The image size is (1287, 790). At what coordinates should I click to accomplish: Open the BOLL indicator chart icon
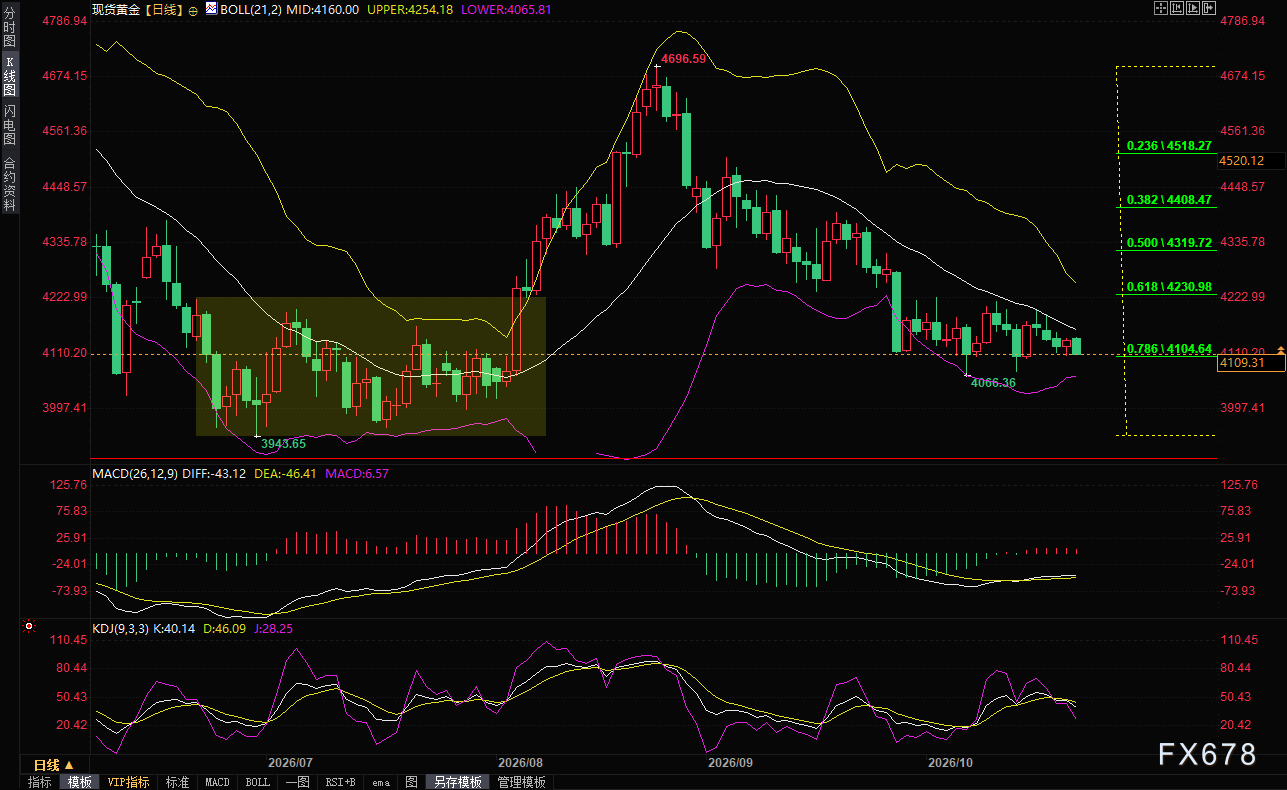coord(212,8)
